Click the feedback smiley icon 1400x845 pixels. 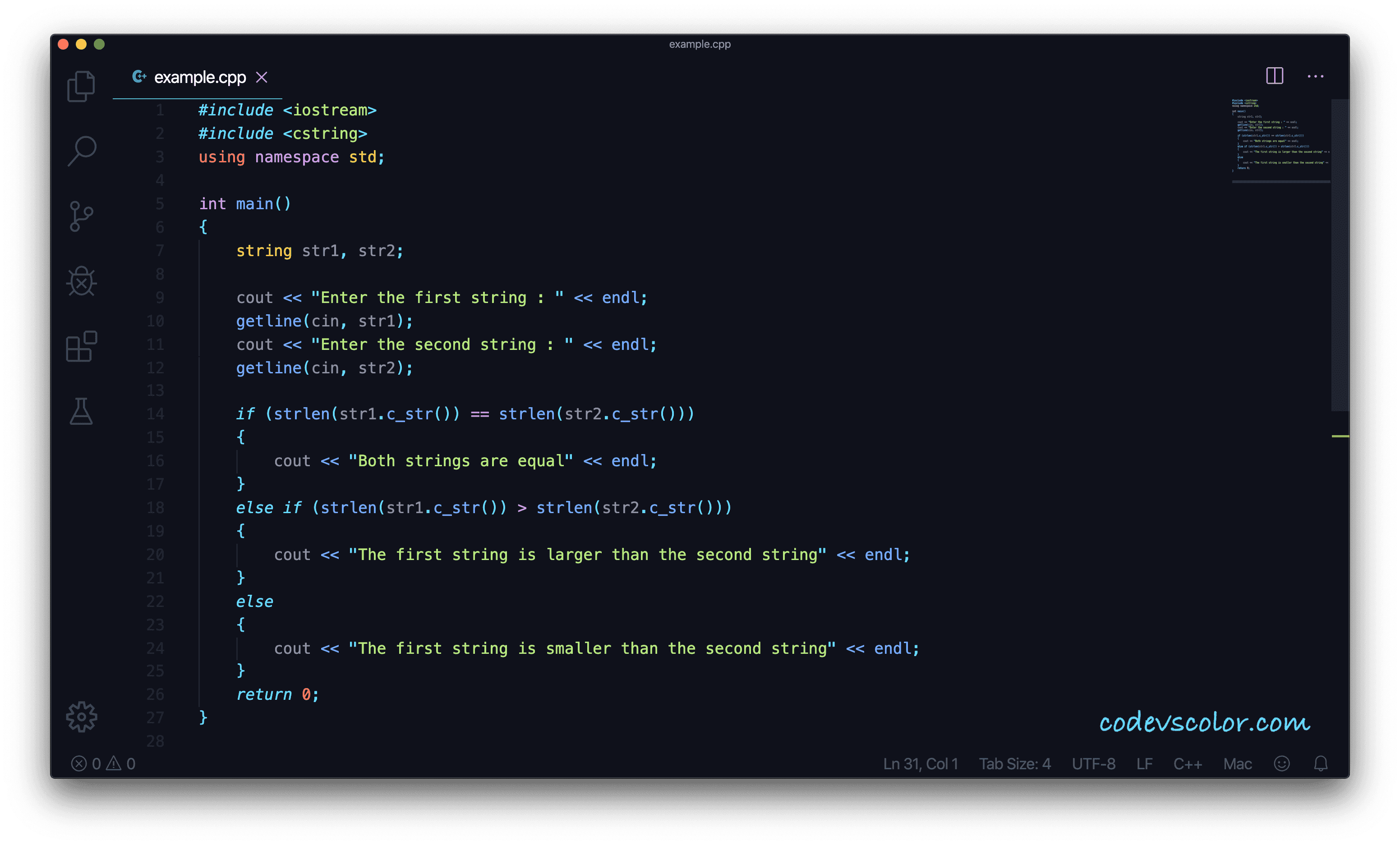click(1281, 764)
